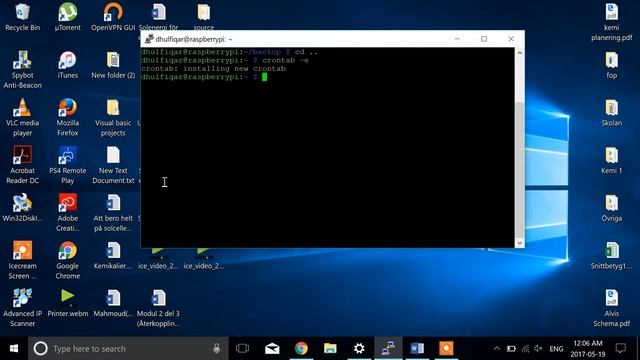Select the New folder (2) icon
This screenshot has width=640, height=360.
[x=113, y=65]
